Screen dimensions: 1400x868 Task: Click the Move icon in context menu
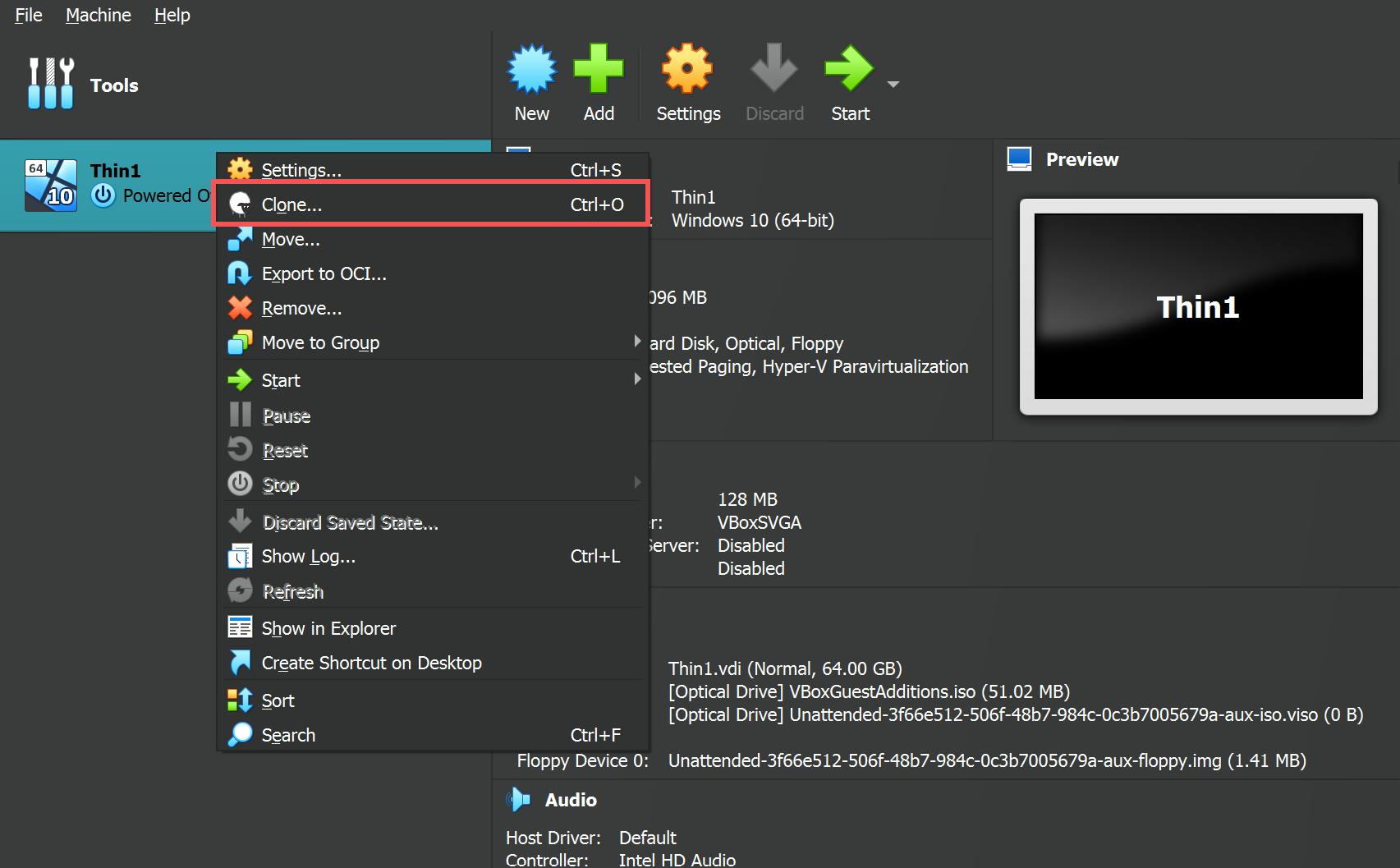[240, 239]
